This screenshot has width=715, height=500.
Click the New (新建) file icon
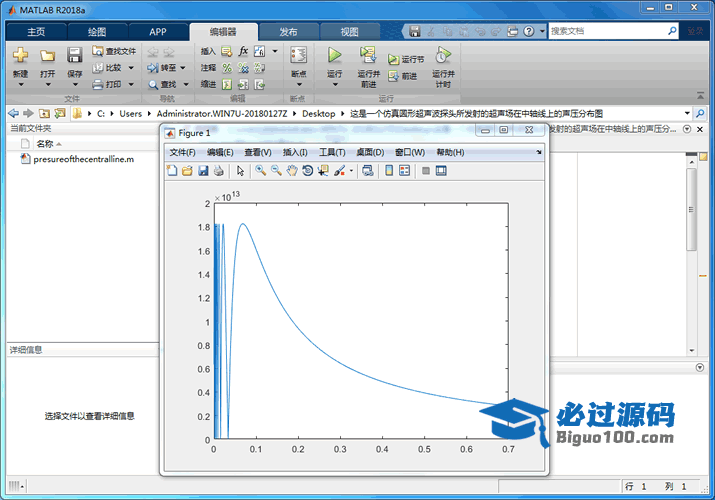[20, 55]
